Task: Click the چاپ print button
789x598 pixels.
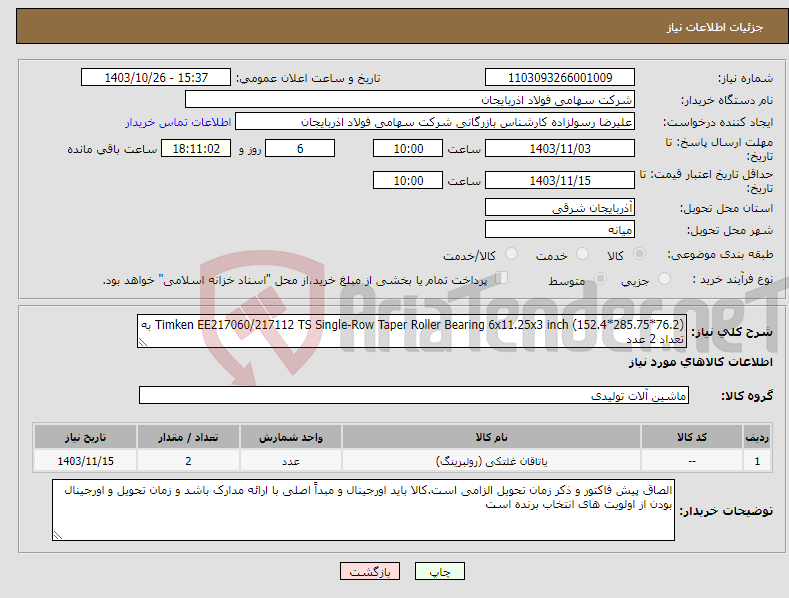Action: coord(440,571)
